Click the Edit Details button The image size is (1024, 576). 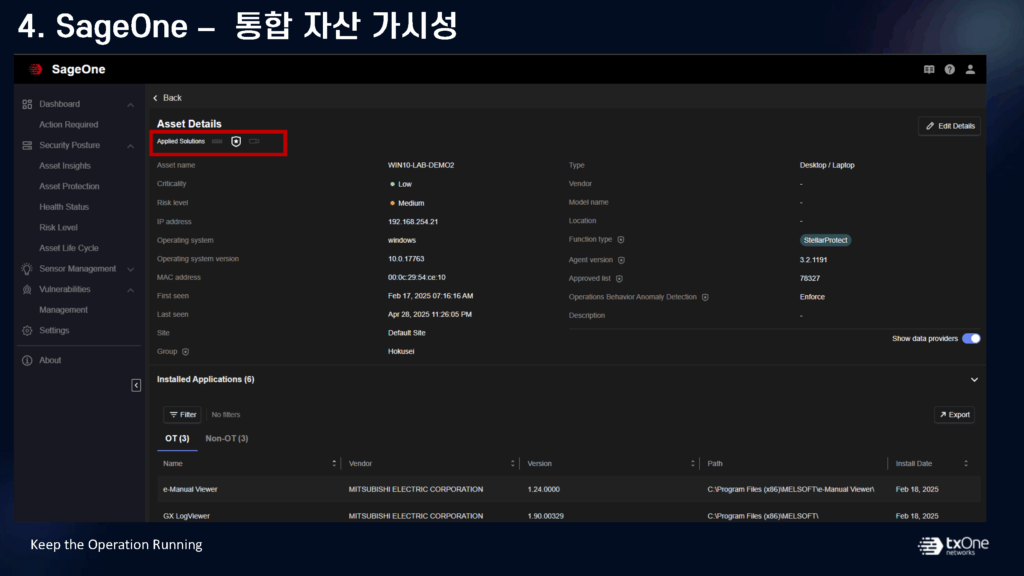click(949, 126)
